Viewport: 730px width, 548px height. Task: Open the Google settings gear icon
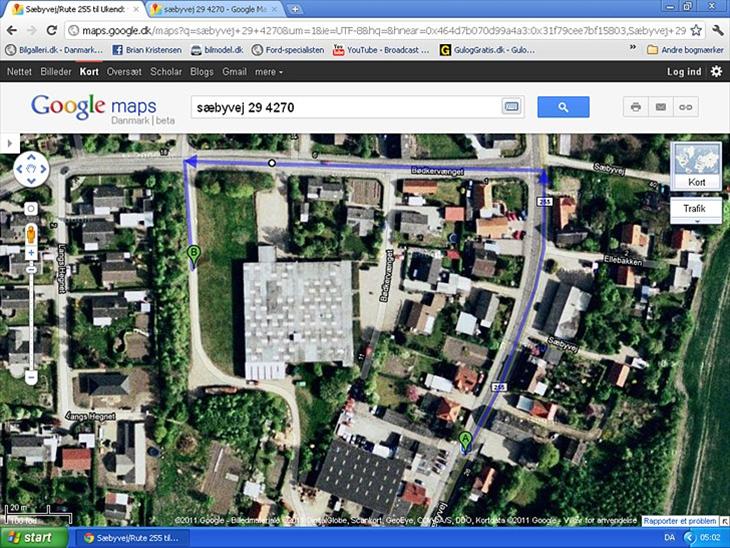coord(716,72)
